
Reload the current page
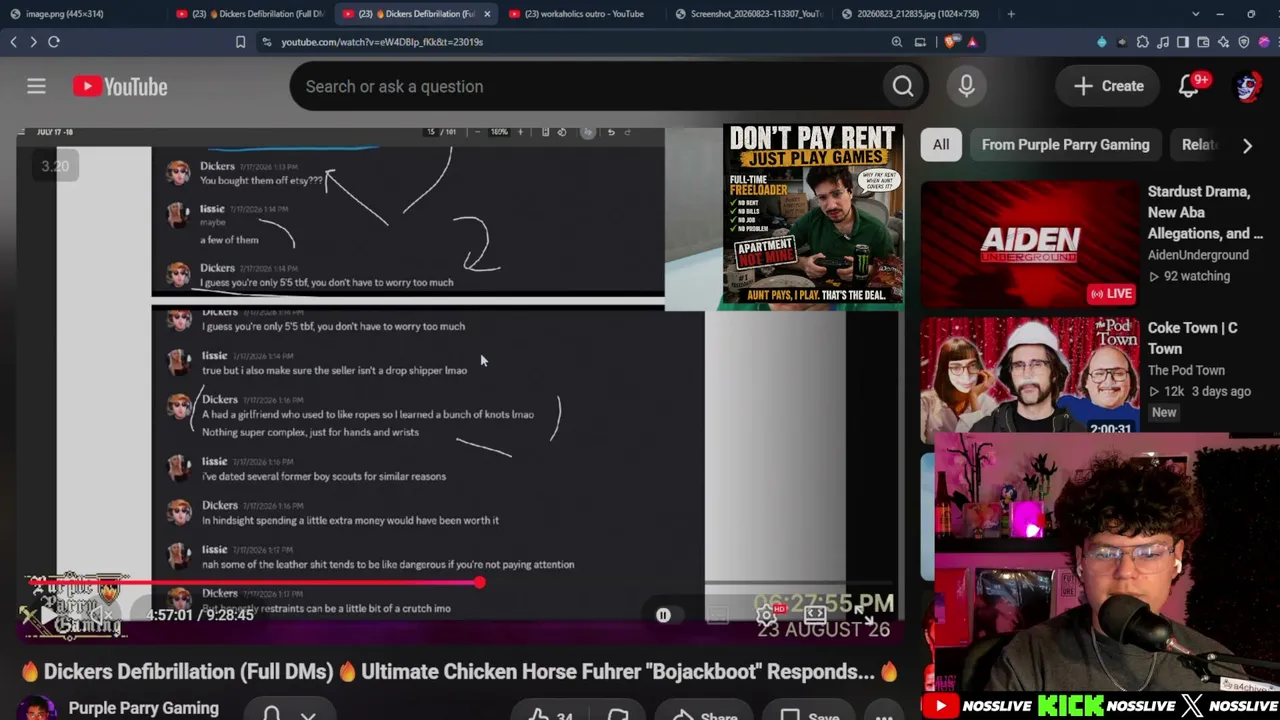click(54, 42)
